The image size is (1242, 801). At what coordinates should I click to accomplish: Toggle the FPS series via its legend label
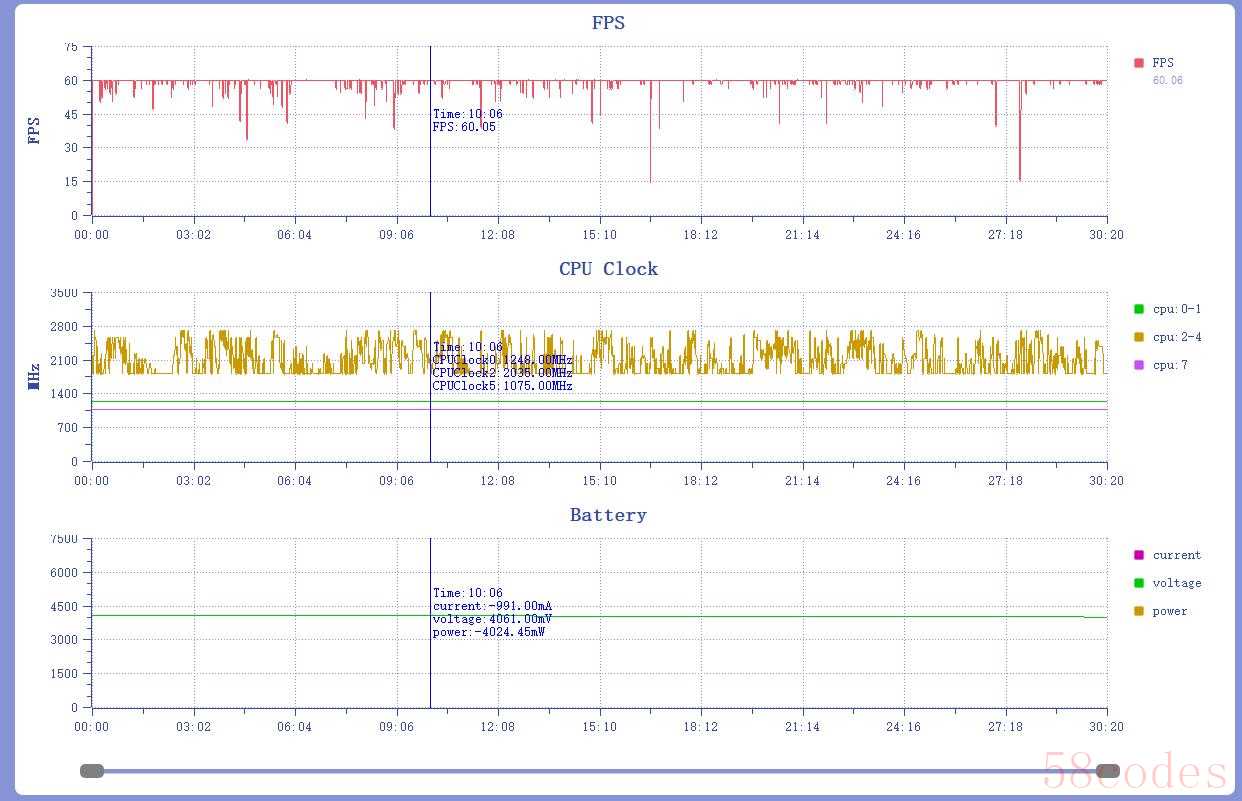1163,63
